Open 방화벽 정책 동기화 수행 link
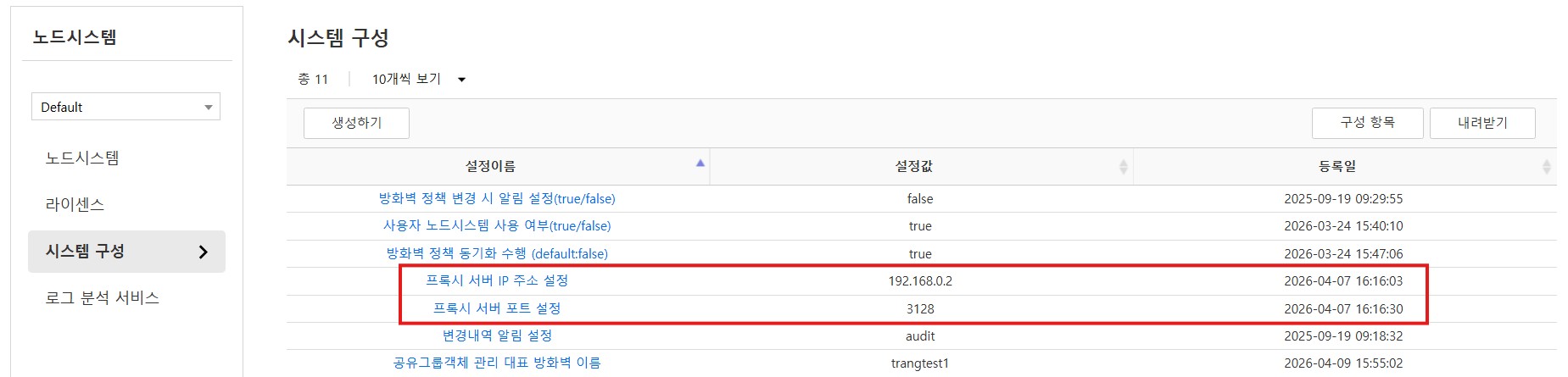The image size is (1568, 377). click(497, 253)
